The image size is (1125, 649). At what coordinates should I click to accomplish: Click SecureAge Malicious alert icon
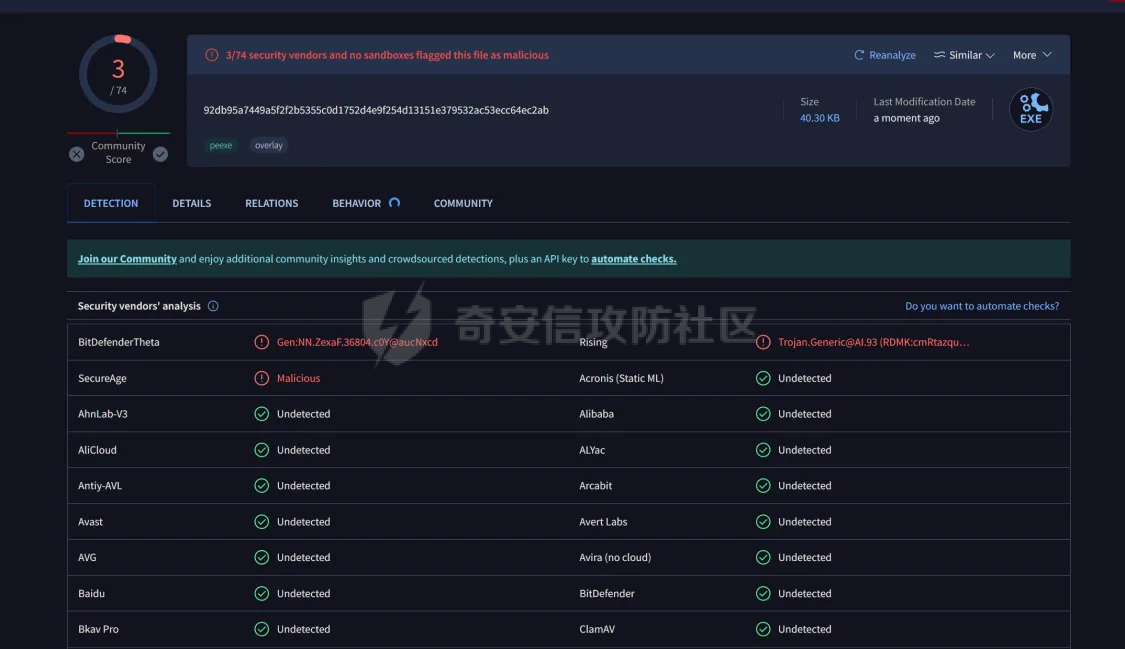(x=261, y=378)
